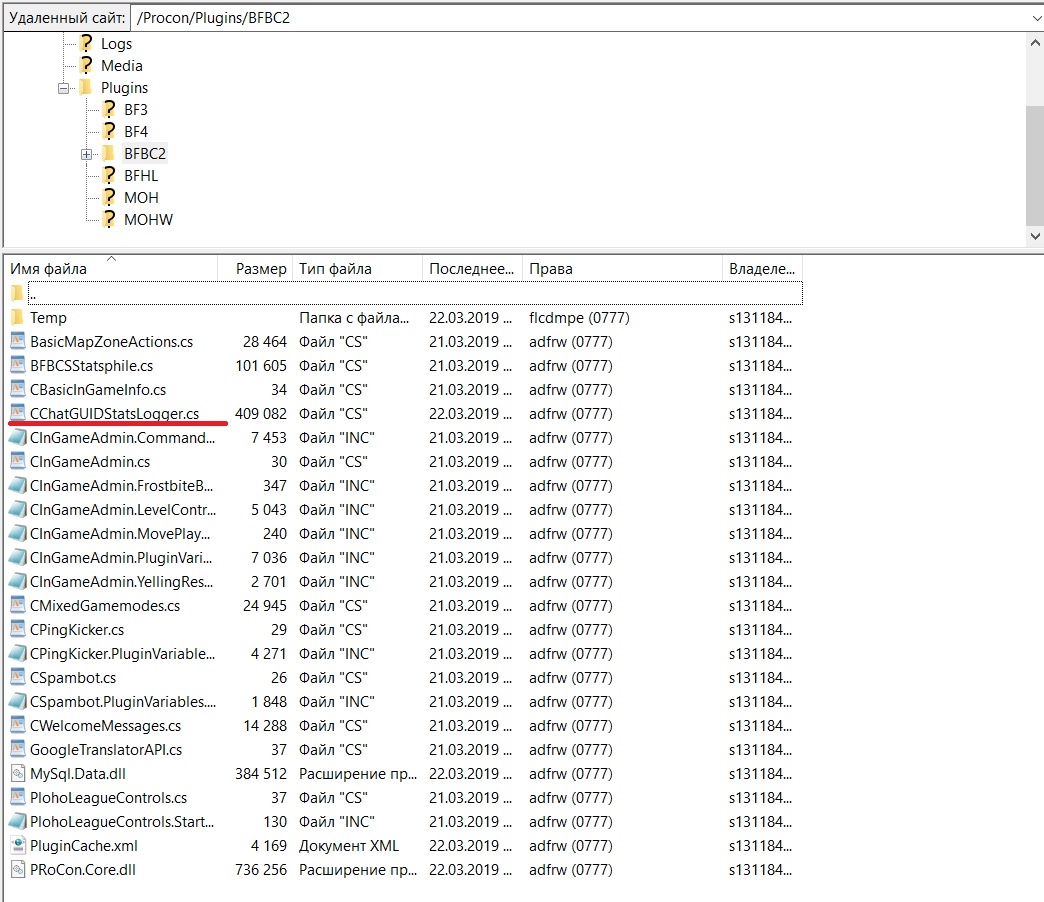This screenshot has width=1044, height=902.
Task: Open the remote site path dropdown
Action: (1036, 18)
